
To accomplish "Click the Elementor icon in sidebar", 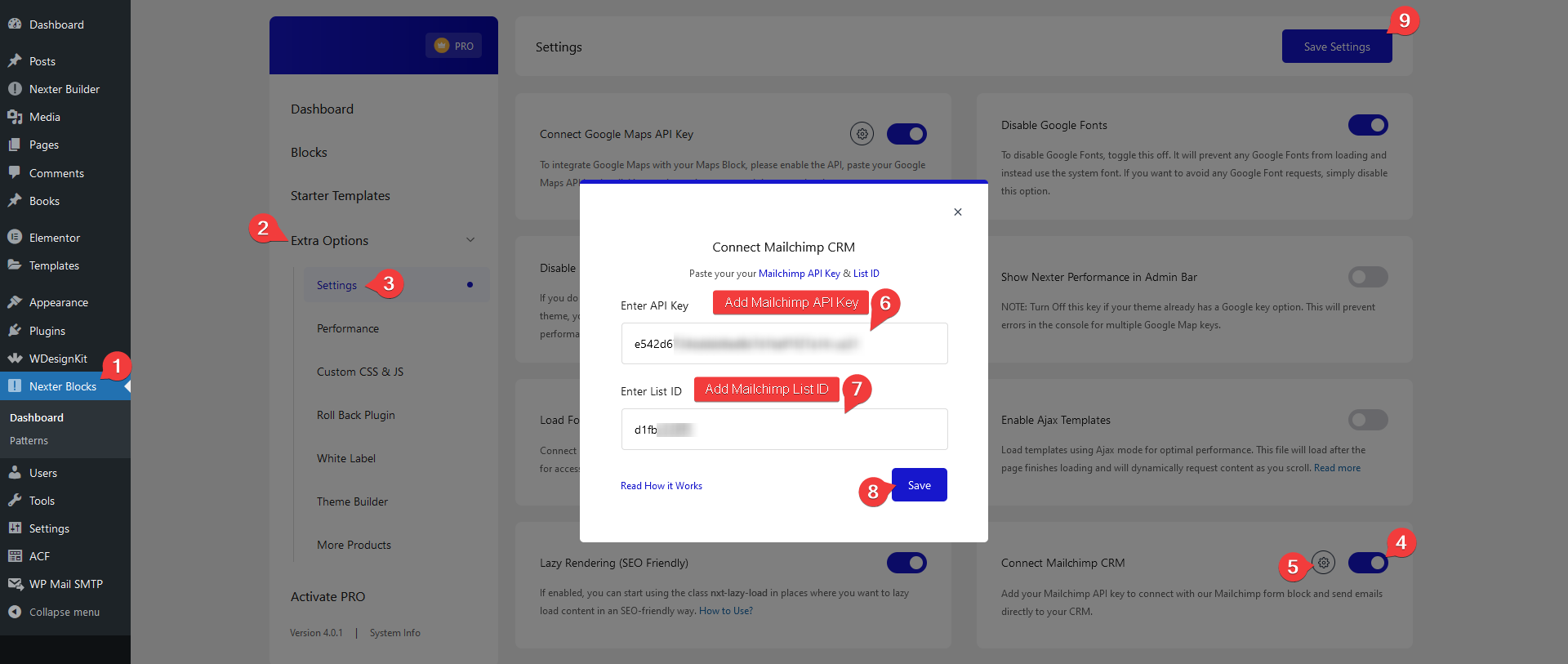I will [x=15, y=237].
